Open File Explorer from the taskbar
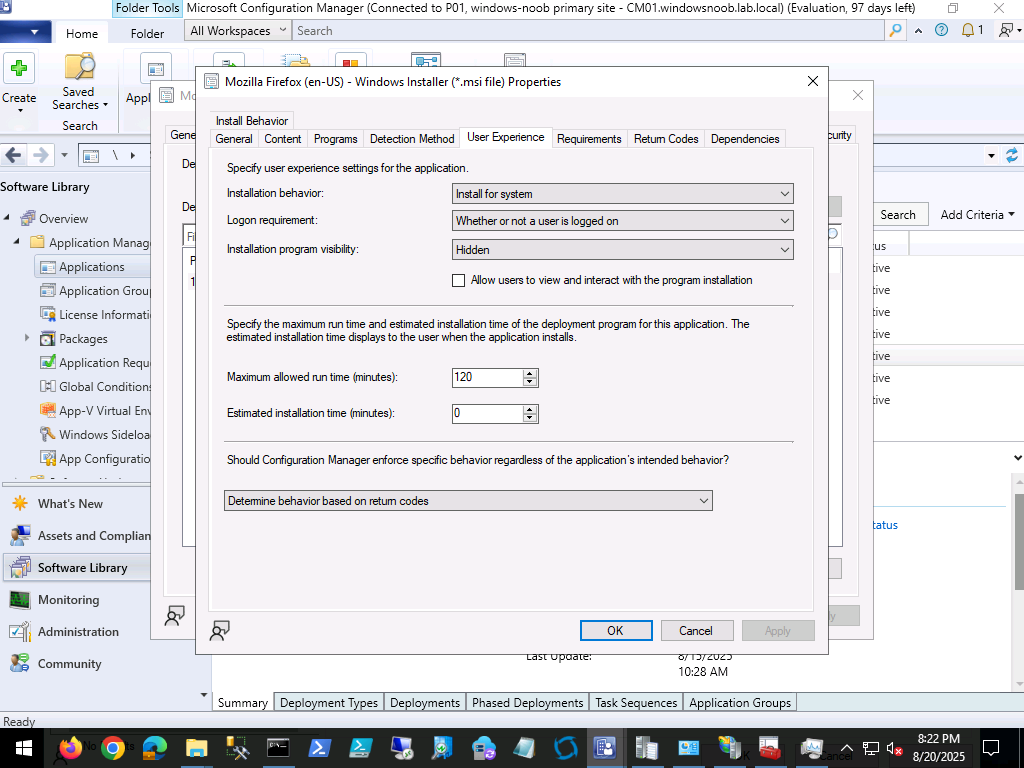 click(x=196, y=748)
